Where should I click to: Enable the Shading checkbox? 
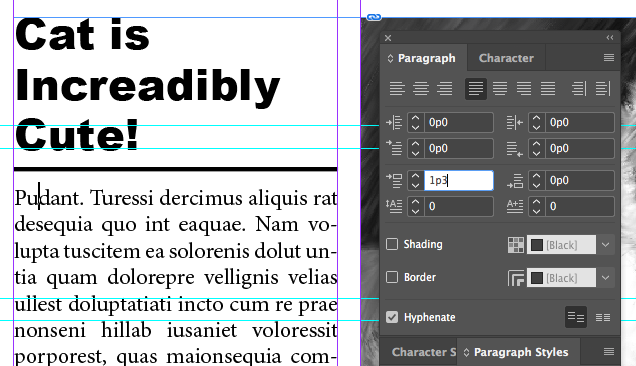point(392,244)
